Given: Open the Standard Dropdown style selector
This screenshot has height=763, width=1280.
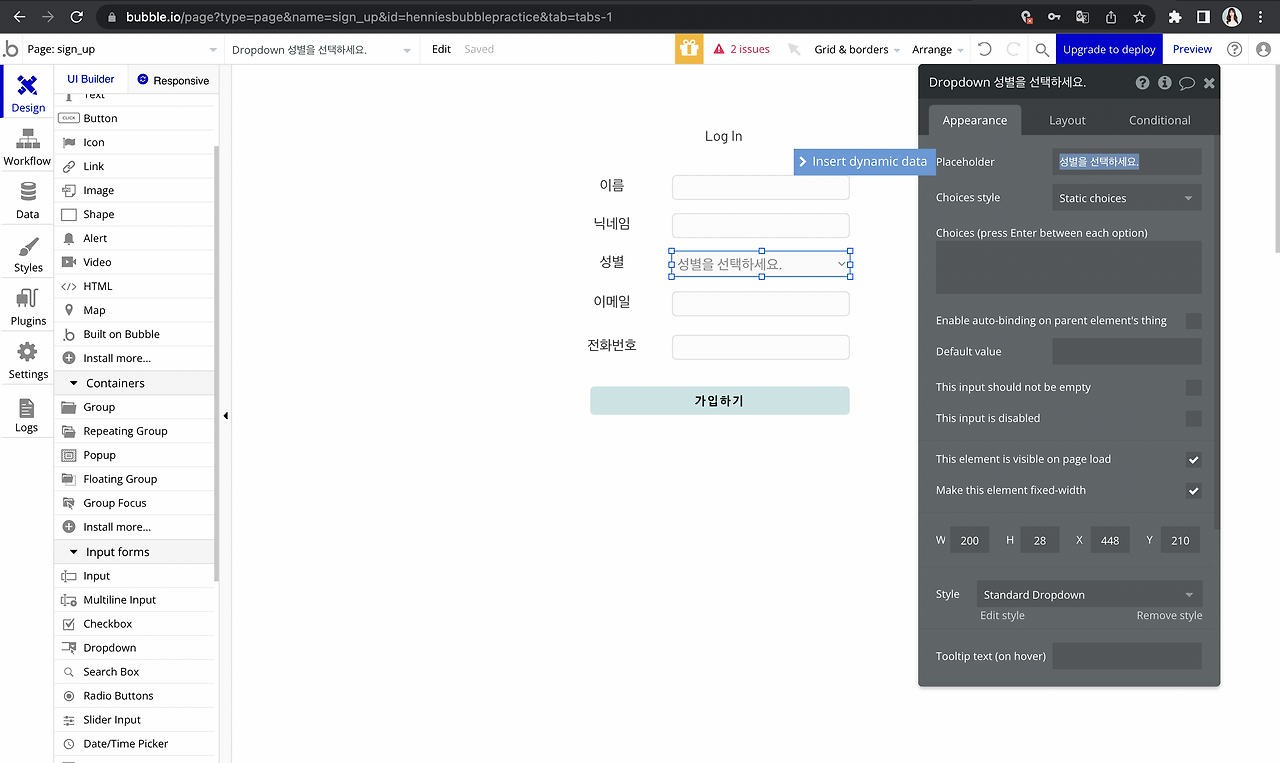Looking at the screenshot, I should pos(1088,594).
